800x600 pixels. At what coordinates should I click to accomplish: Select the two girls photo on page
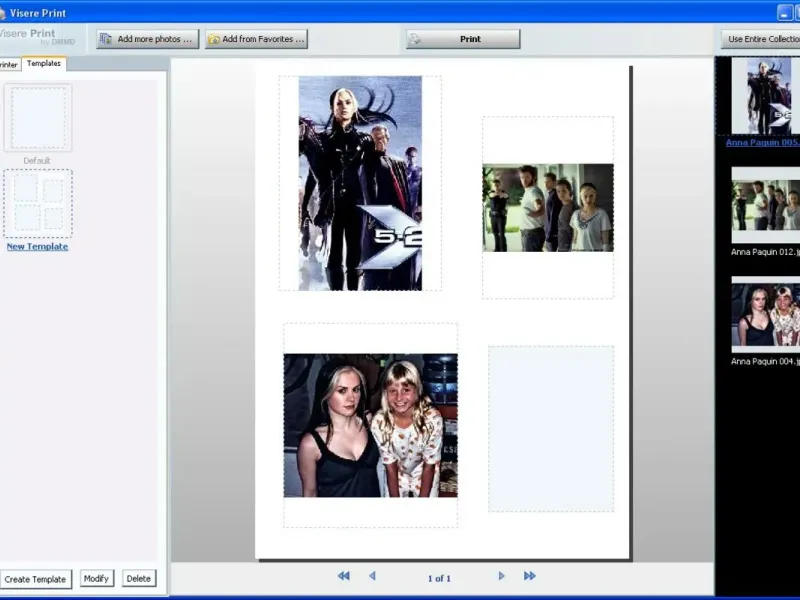[x=370, y=426]
